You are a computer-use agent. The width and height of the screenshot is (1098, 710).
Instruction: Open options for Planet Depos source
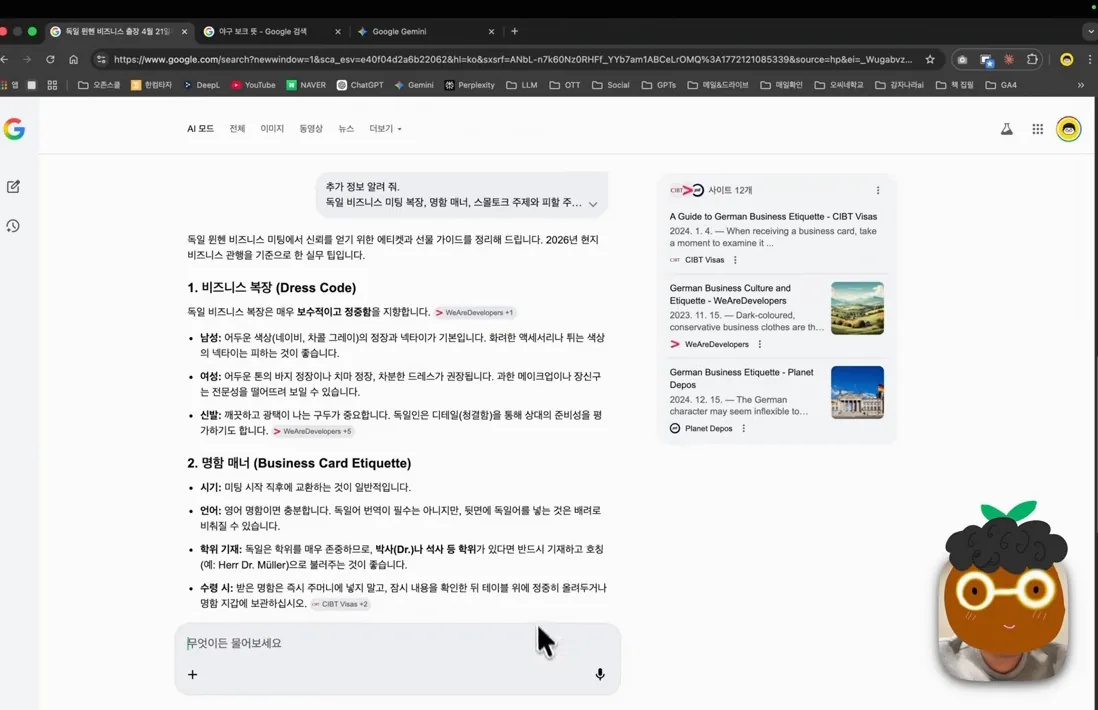click(x=744, y=429)
